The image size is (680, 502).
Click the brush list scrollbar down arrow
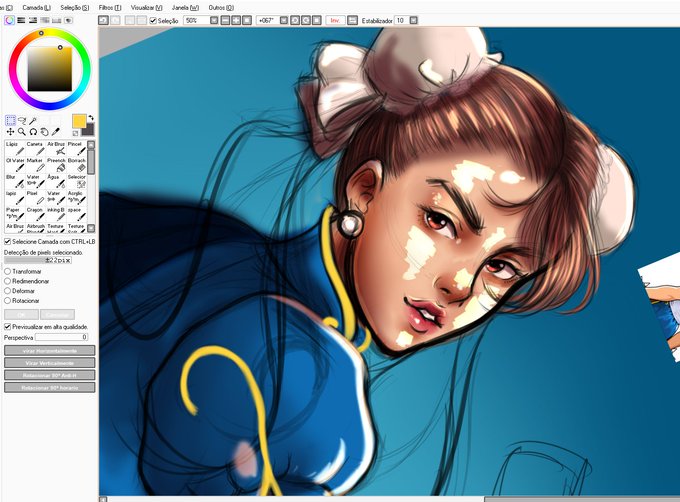(x=91, y=228)
